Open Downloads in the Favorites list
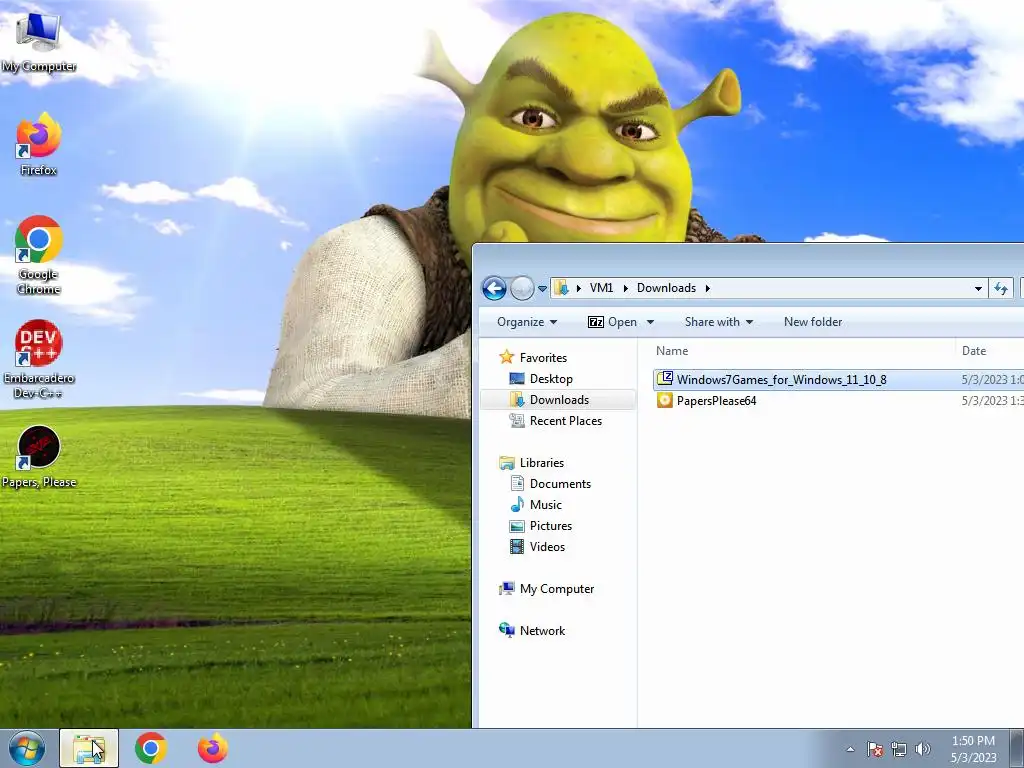Viewport: 1024px width, 768px height. pyautogui.click(x=558, y=400)
